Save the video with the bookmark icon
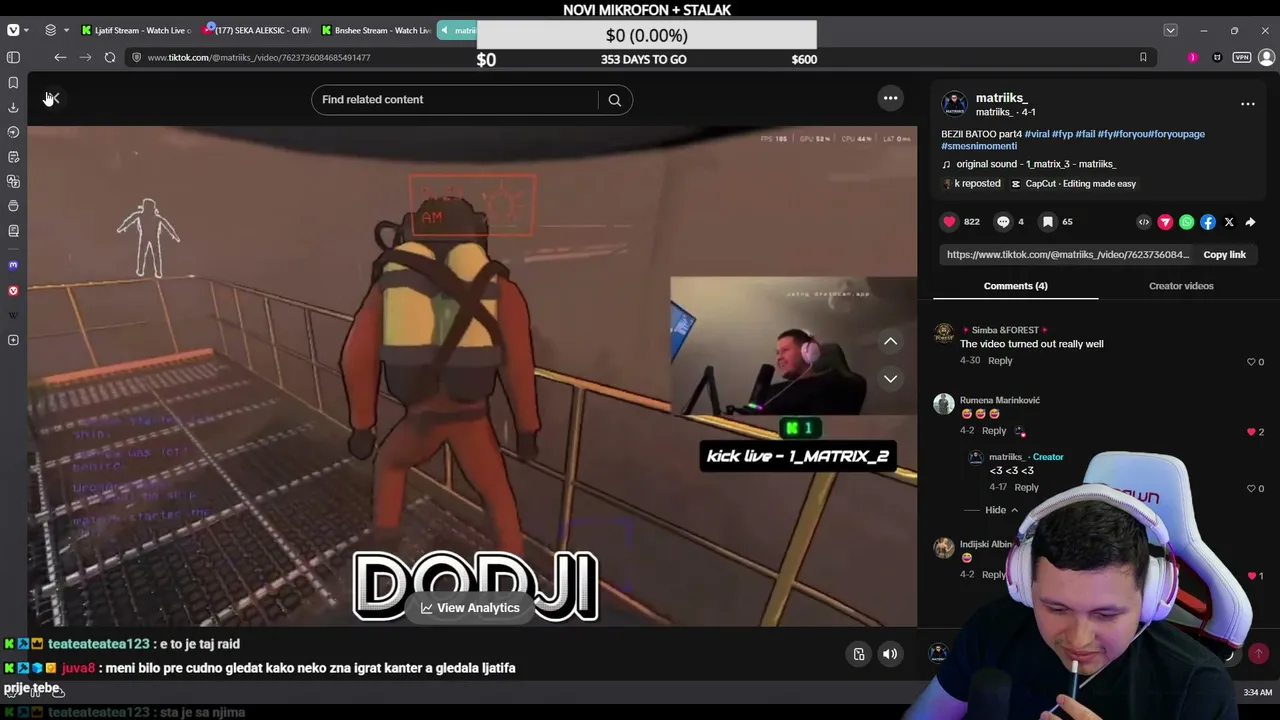 coord(1047,222)
